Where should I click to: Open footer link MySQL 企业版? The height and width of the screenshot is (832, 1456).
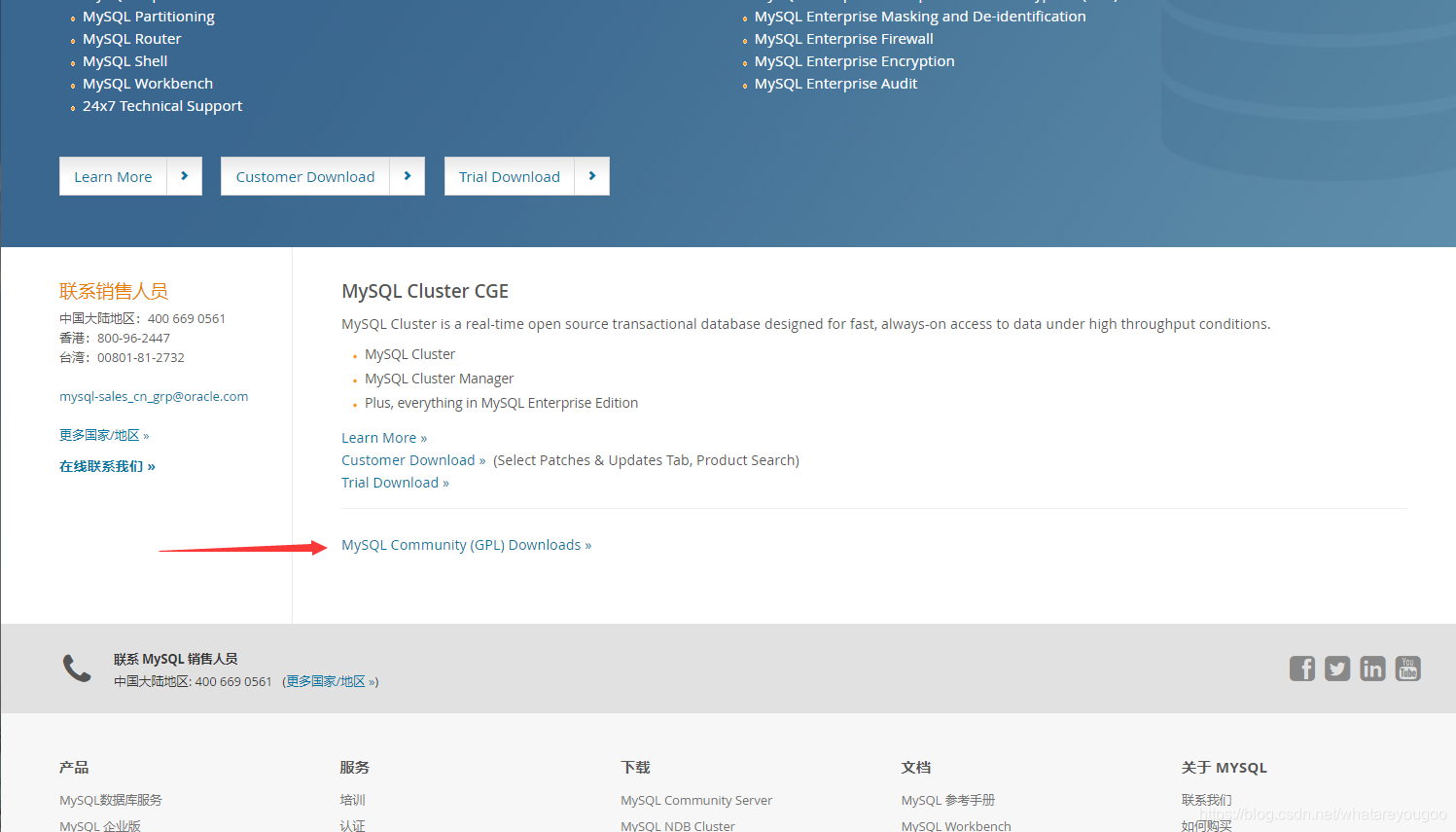point(100,825)
